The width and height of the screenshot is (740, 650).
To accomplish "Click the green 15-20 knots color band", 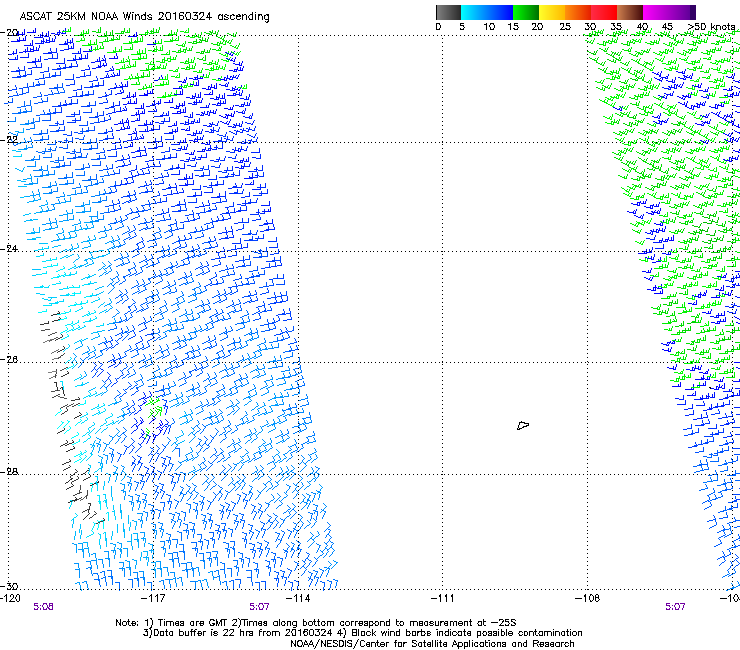I will click(526, 12).
